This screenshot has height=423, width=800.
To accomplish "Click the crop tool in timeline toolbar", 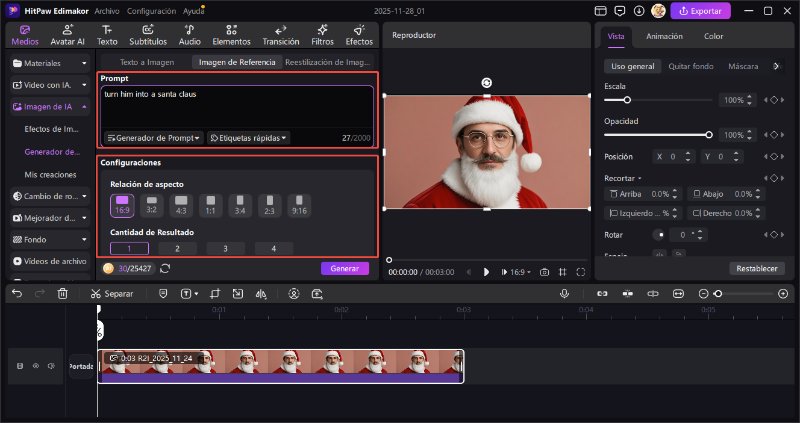I will pos(215,294).
